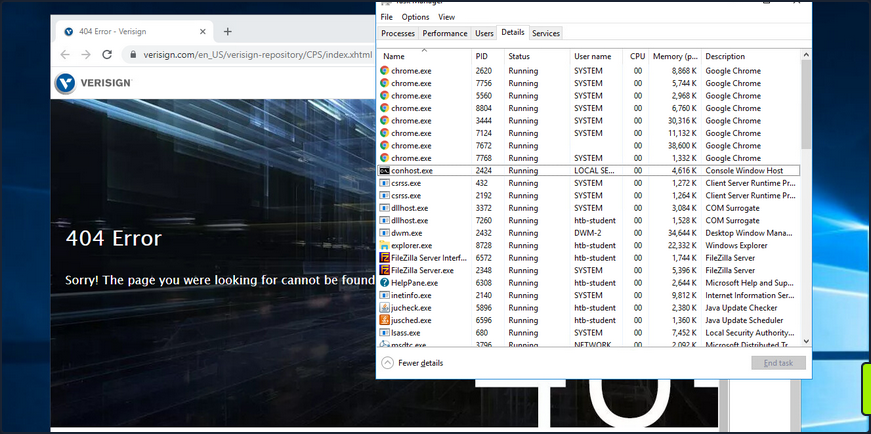This screenshot has height=434, width=871.
Task: Click the DWM-2 user name cell
Action: point(588,233)
